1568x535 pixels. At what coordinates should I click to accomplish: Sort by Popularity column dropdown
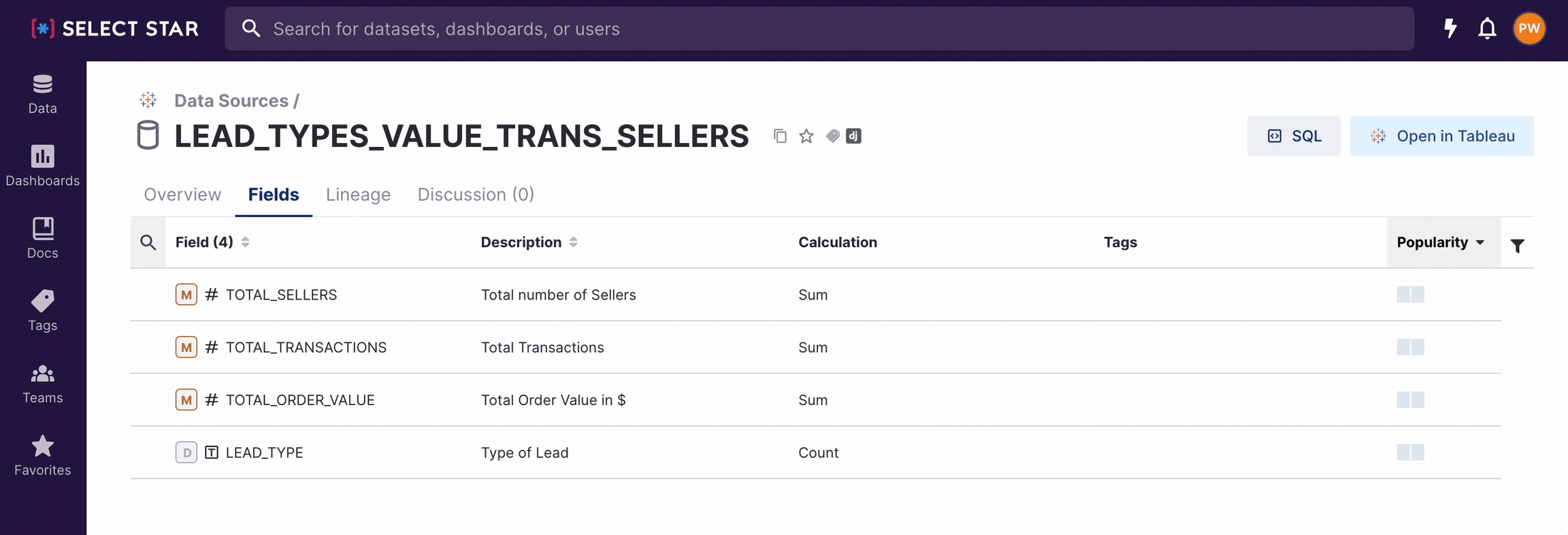[1440, 242]
